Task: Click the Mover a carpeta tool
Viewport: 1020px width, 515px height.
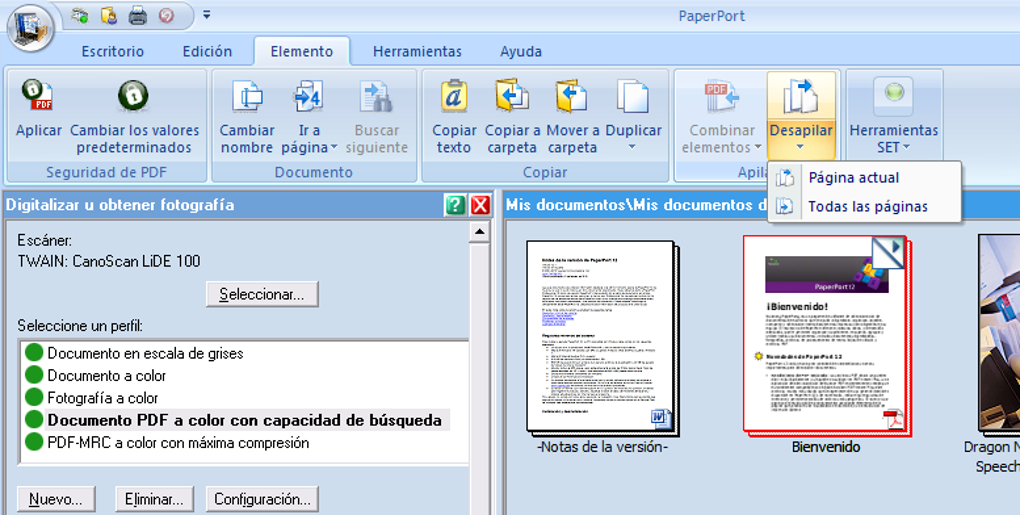Action: [x=572, y=116]
